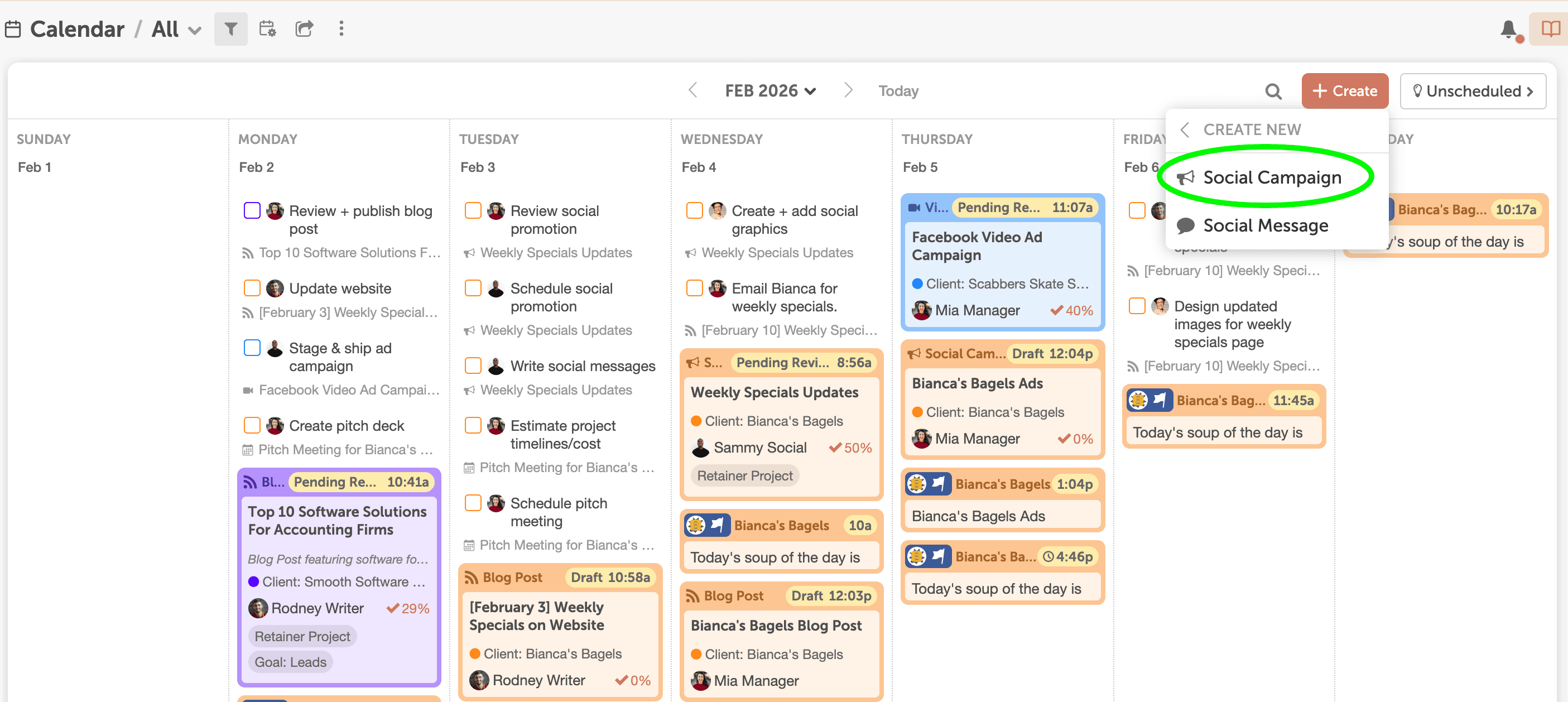Select Social Campaign from Create New menu
This screenshot has width=1568, height=702.
point(1272,178)
